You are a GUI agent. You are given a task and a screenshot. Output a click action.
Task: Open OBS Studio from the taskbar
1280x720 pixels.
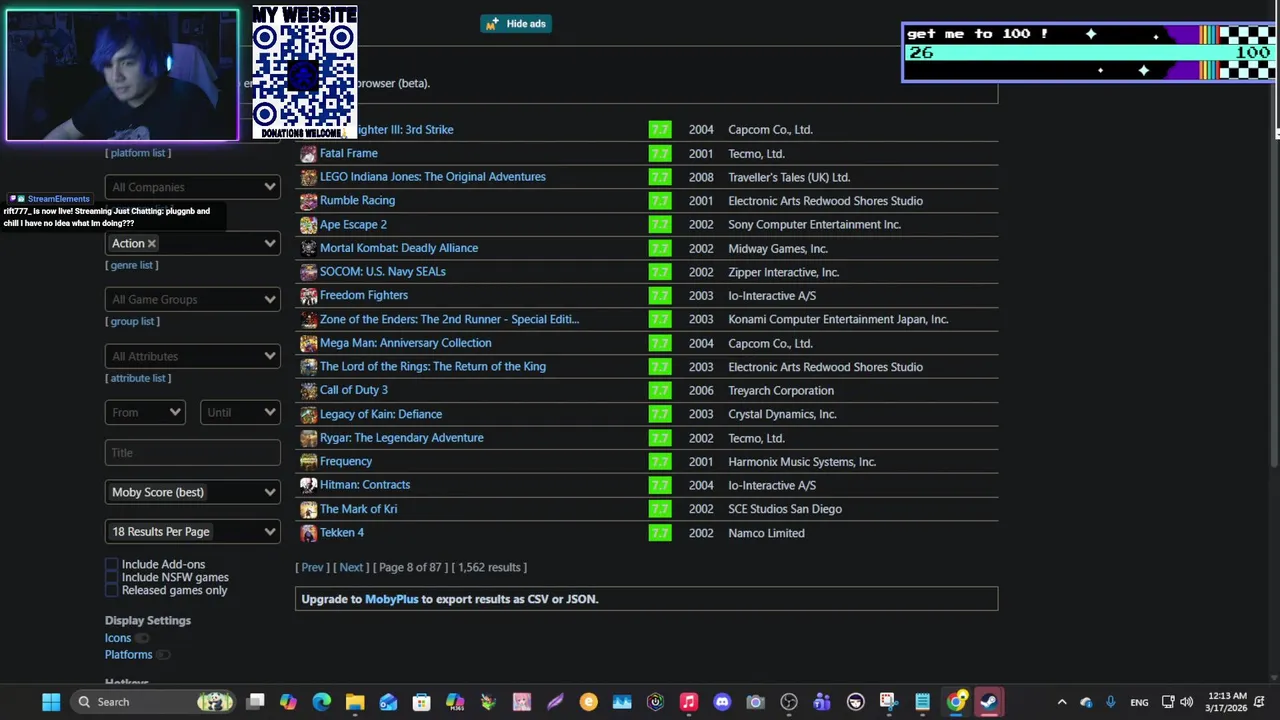[x=789, y=702]
